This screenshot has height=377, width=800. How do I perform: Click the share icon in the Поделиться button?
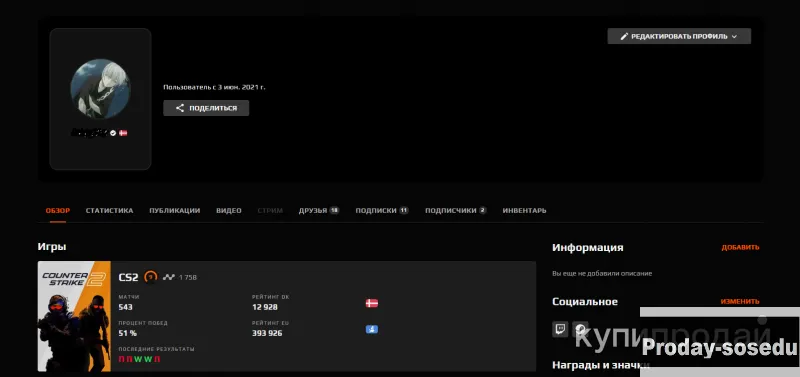[180, 108]
